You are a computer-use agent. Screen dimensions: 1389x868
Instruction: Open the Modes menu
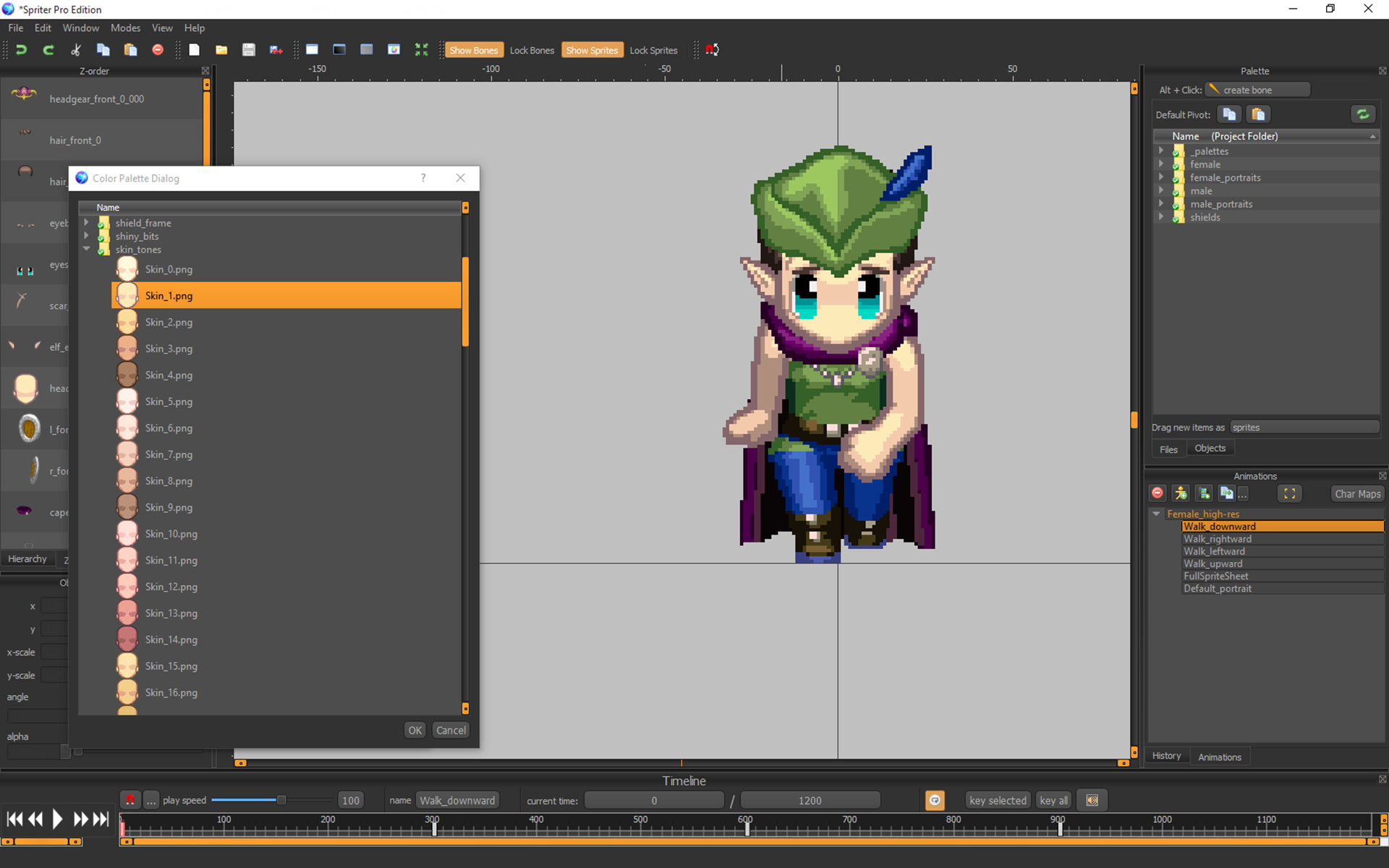(x=125, y=27)
